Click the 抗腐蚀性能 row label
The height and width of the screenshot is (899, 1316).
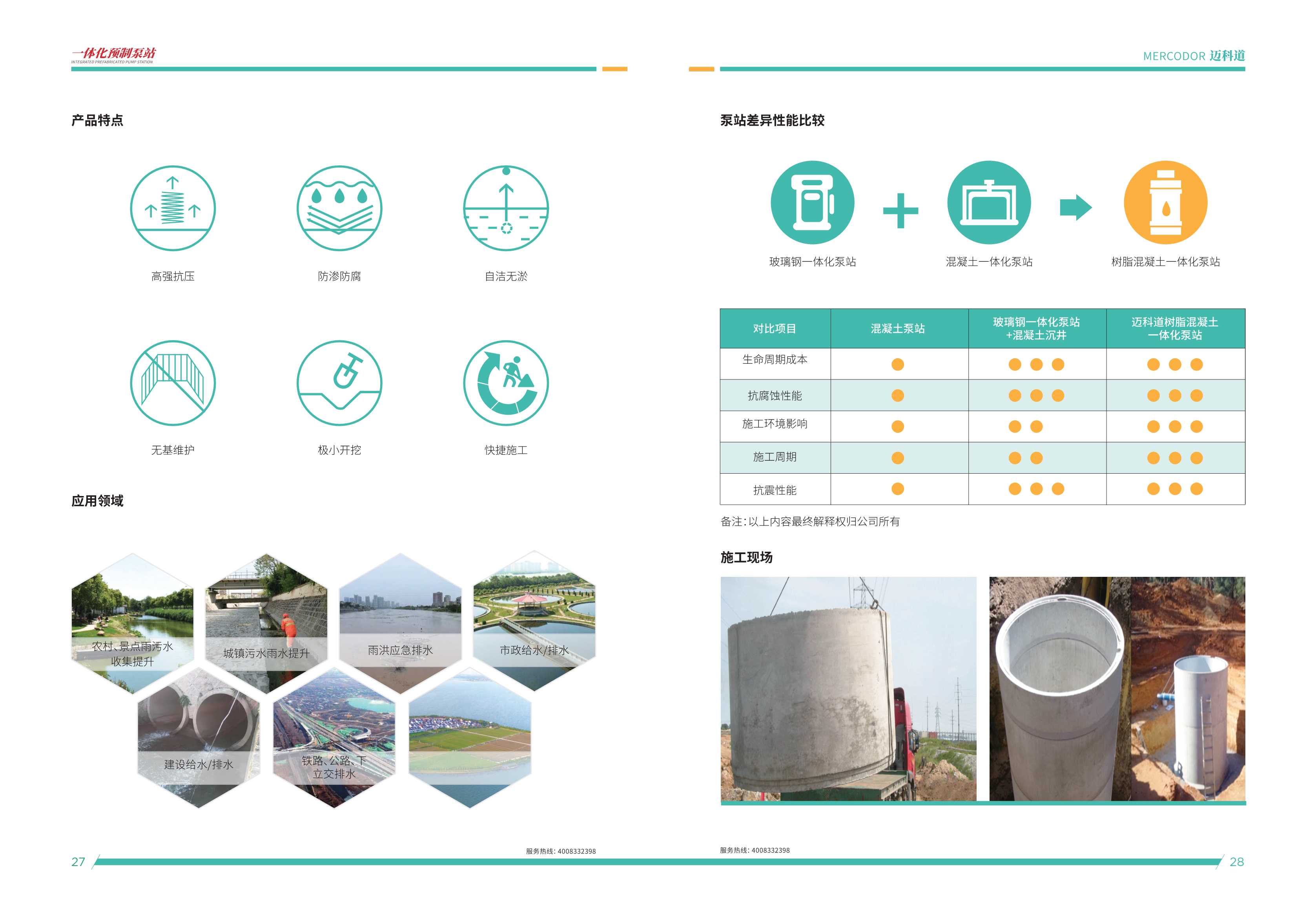(775, 396)
